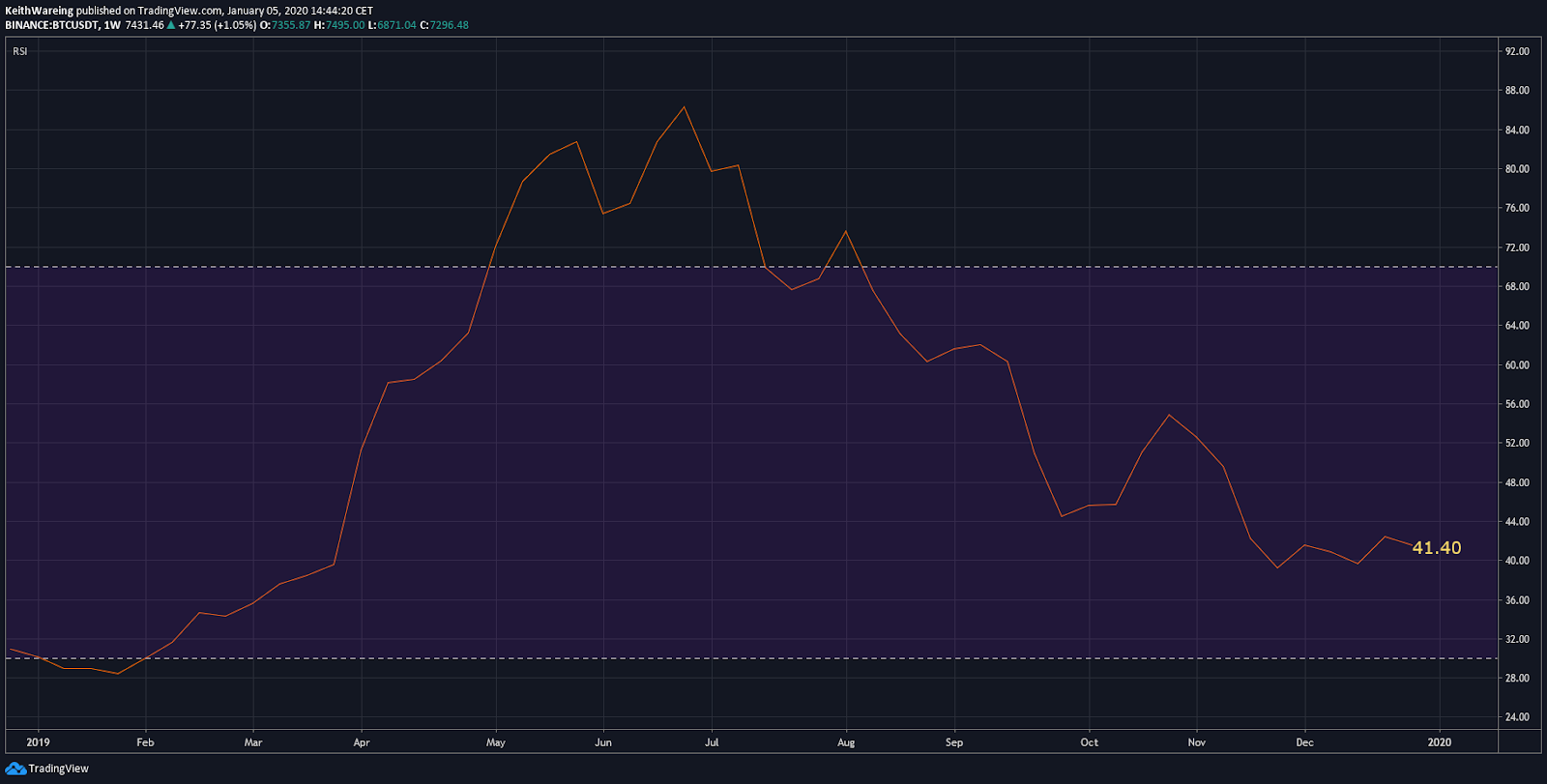Click the 88.00 price axis label
Image resolution: width=1547 pixels, height=784 pixels.
[1517, 91]
